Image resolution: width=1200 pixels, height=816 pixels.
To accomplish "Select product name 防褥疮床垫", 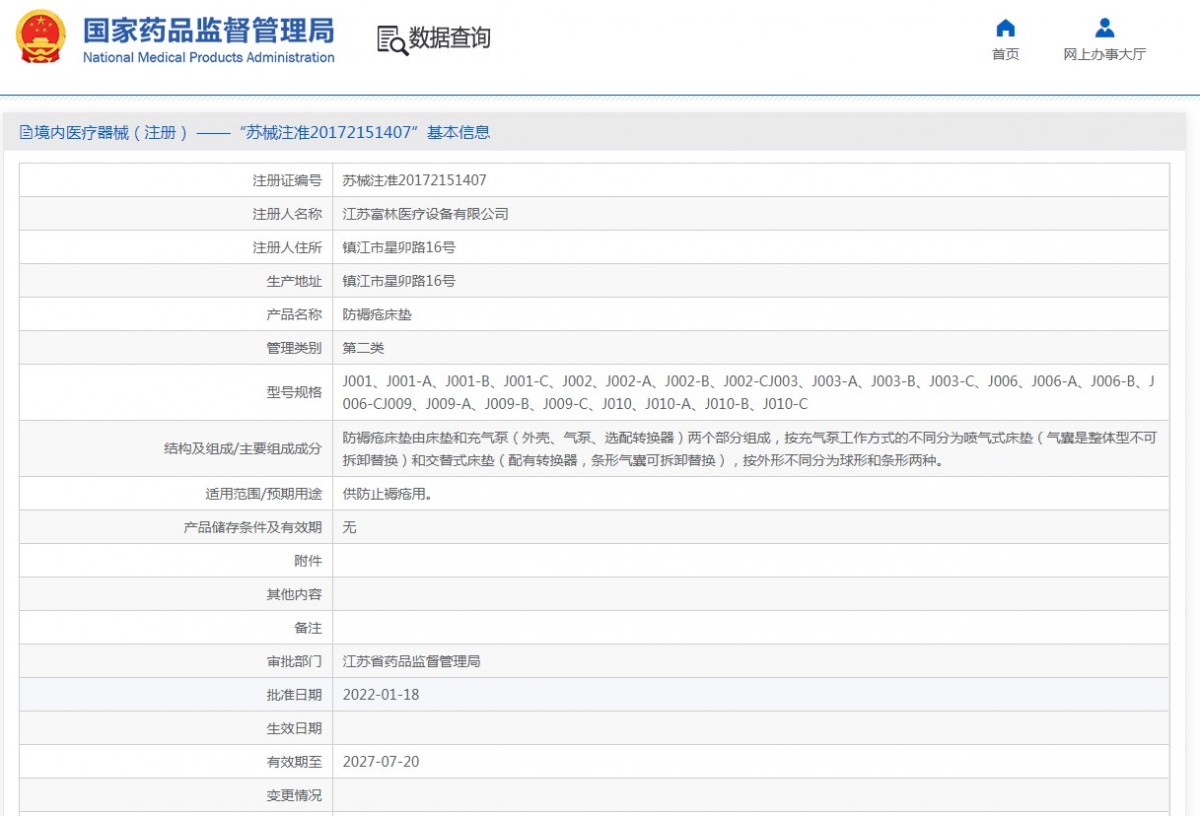I will tap(377, 315).
